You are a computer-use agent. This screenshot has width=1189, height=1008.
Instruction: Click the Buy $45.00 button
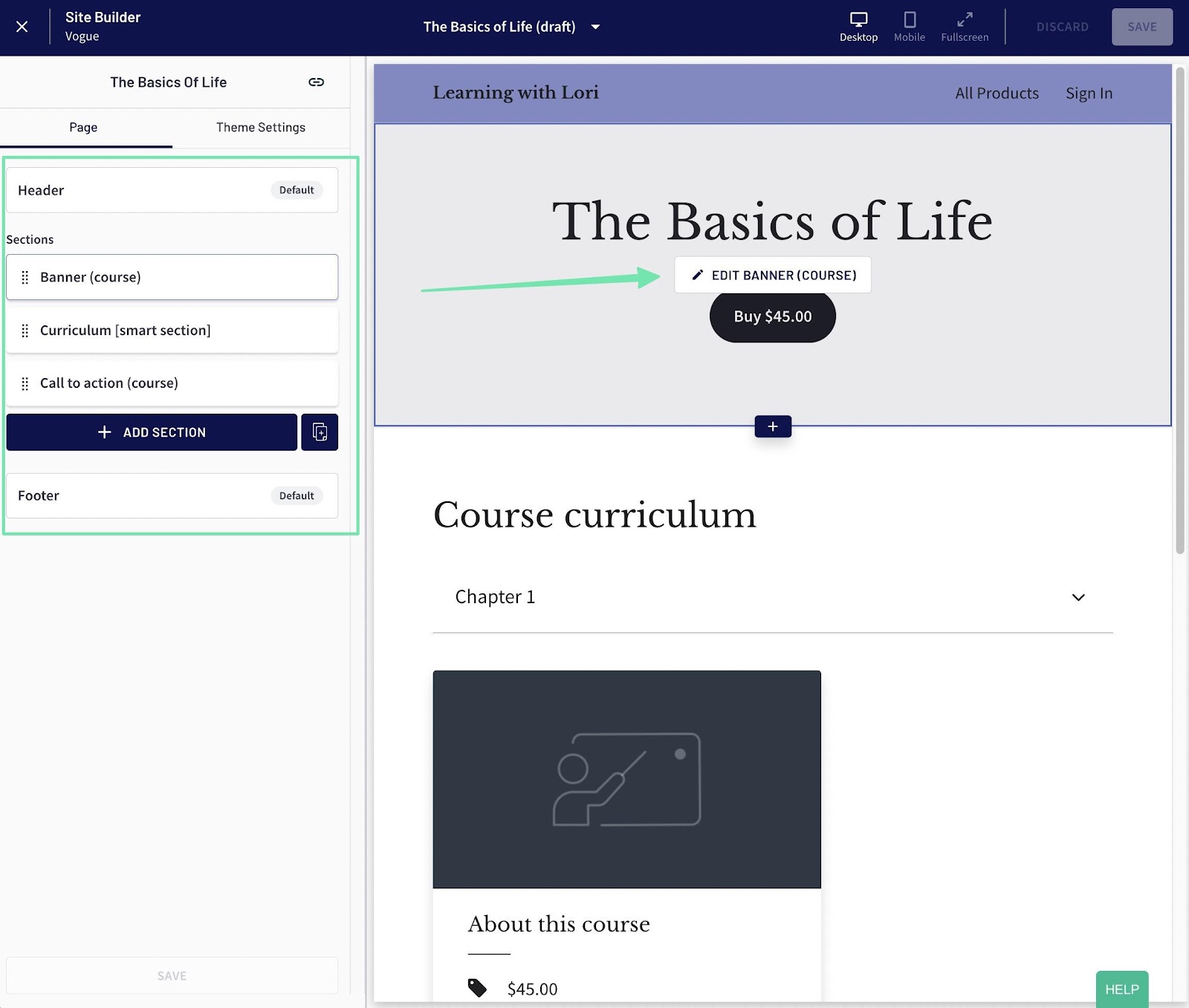(x=772, y=316)
